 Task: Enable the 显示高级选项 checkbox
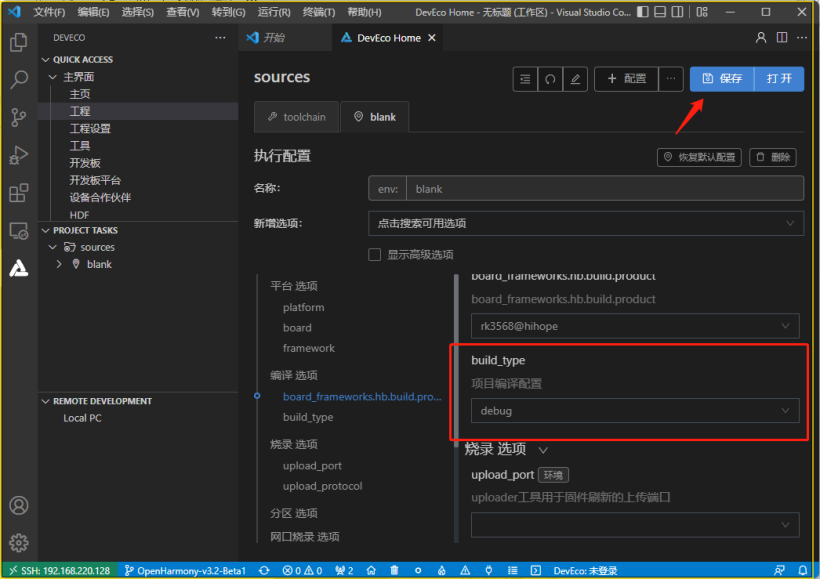pyautogui.click(x=375, y=255)
